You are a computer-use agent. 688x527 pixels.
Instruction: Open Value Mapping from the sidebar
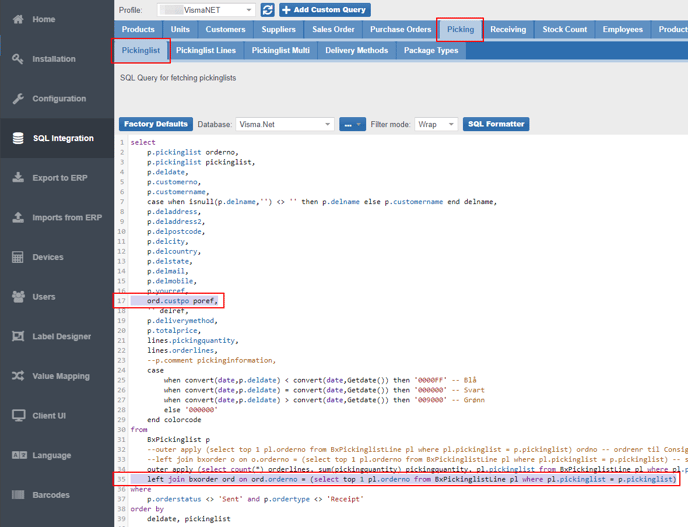pyautogui.click(x=57, y=376)
